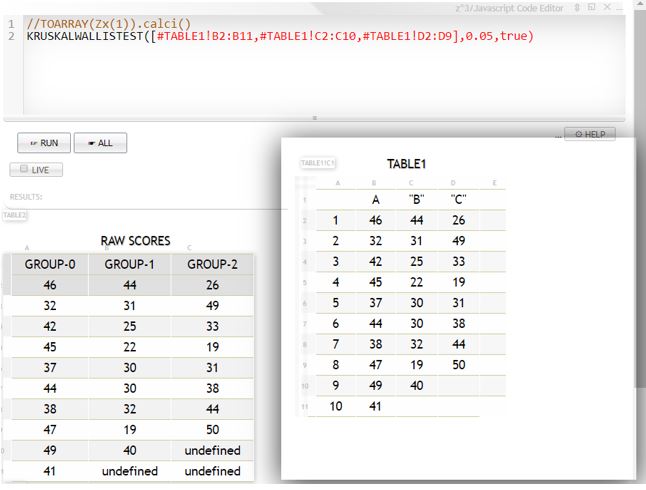The height and width of the screenshot is (490, 646).
Task: Close the Javascript Code Editor panel
Action: click(x=607, y=7)
